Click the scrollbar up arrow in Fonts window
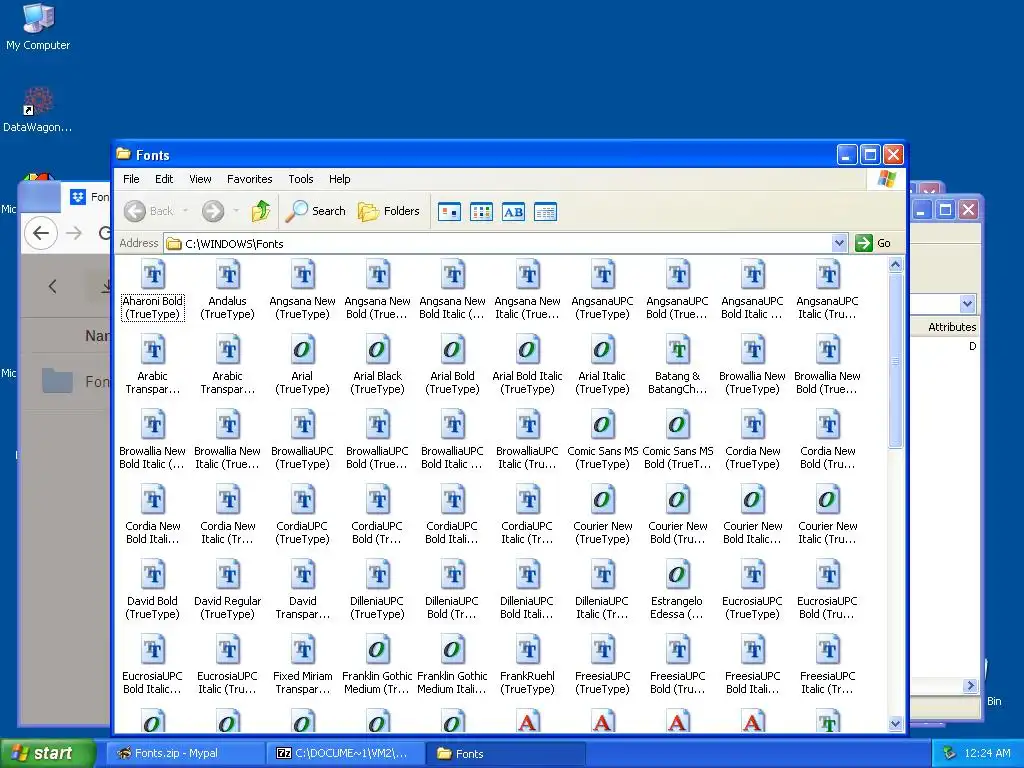Screen dimensions: 1024x768 [895, 264]
